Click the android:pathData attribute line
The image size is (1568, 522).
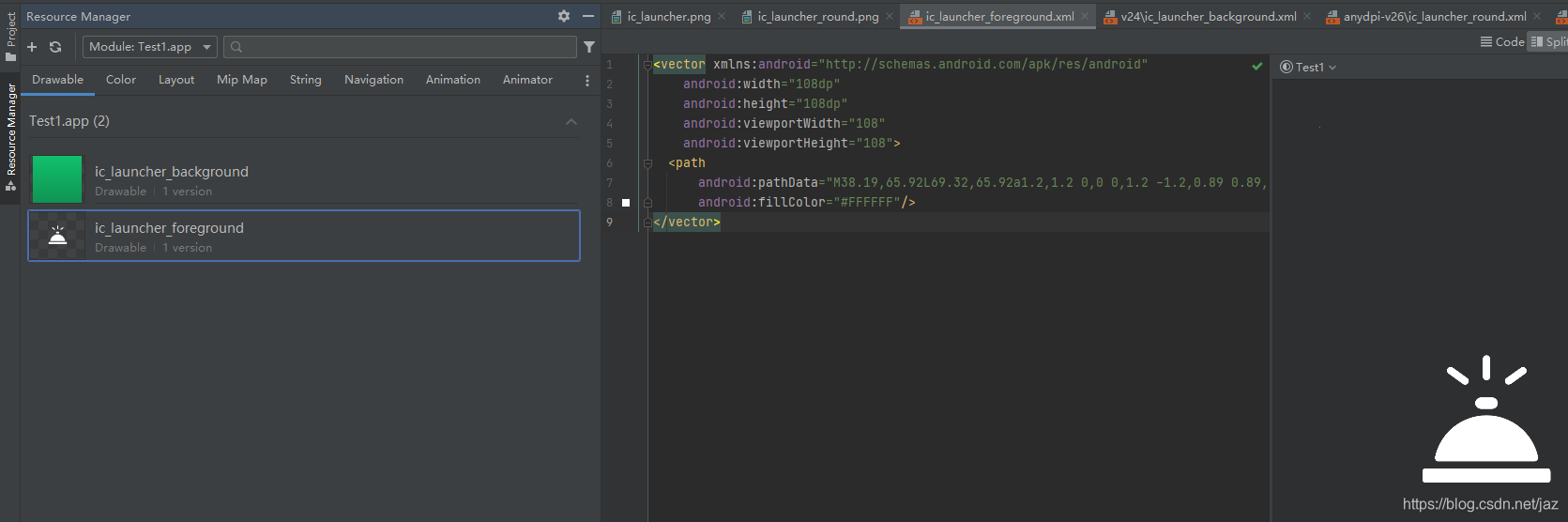click(982, 183)
